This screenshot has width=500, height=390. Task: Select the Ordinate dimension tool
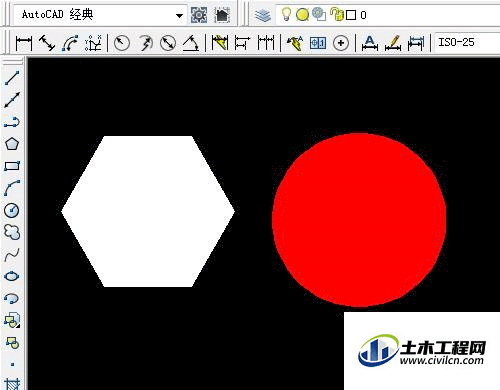93,43
